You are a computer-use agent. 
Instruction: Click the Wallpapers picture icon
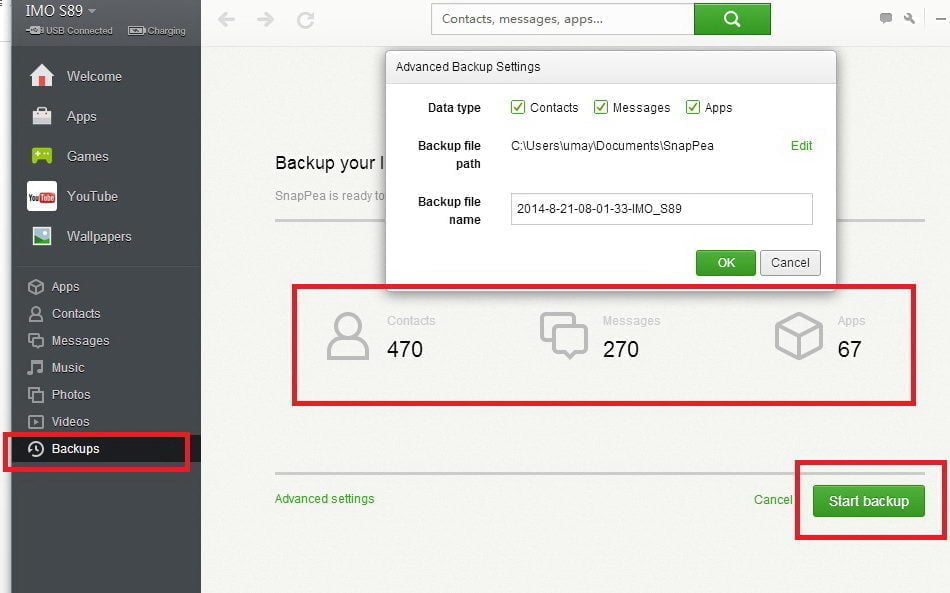42,236
